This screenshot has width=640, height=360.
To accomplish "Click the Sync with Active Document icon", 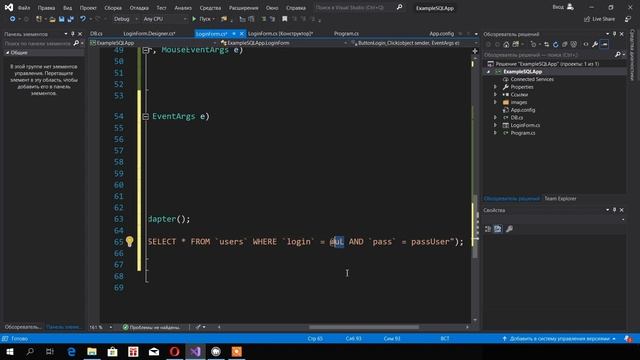I will click(547, 44).
